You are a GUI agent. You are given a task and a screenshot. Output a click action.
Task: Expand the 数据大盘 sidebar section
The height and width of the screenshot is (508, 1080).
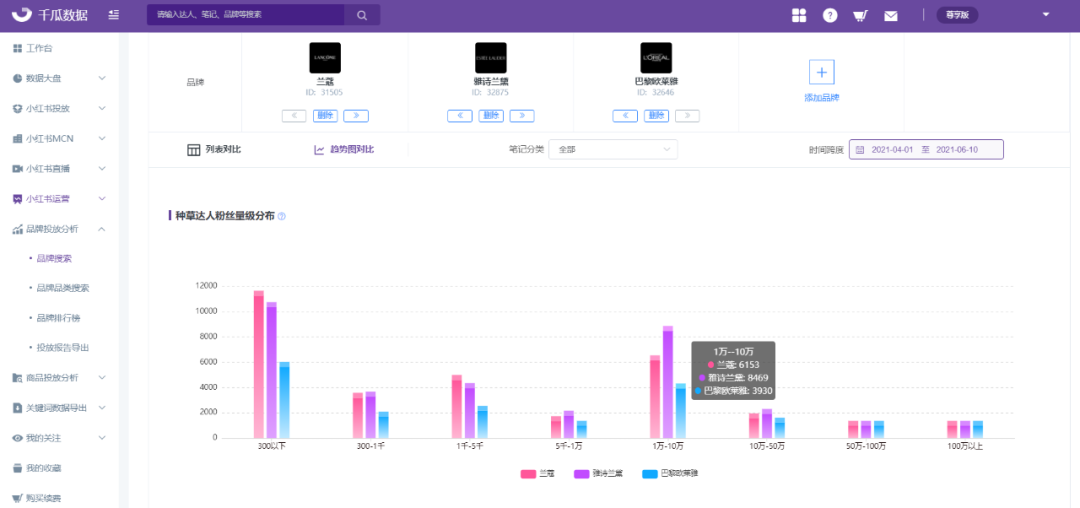59,78
